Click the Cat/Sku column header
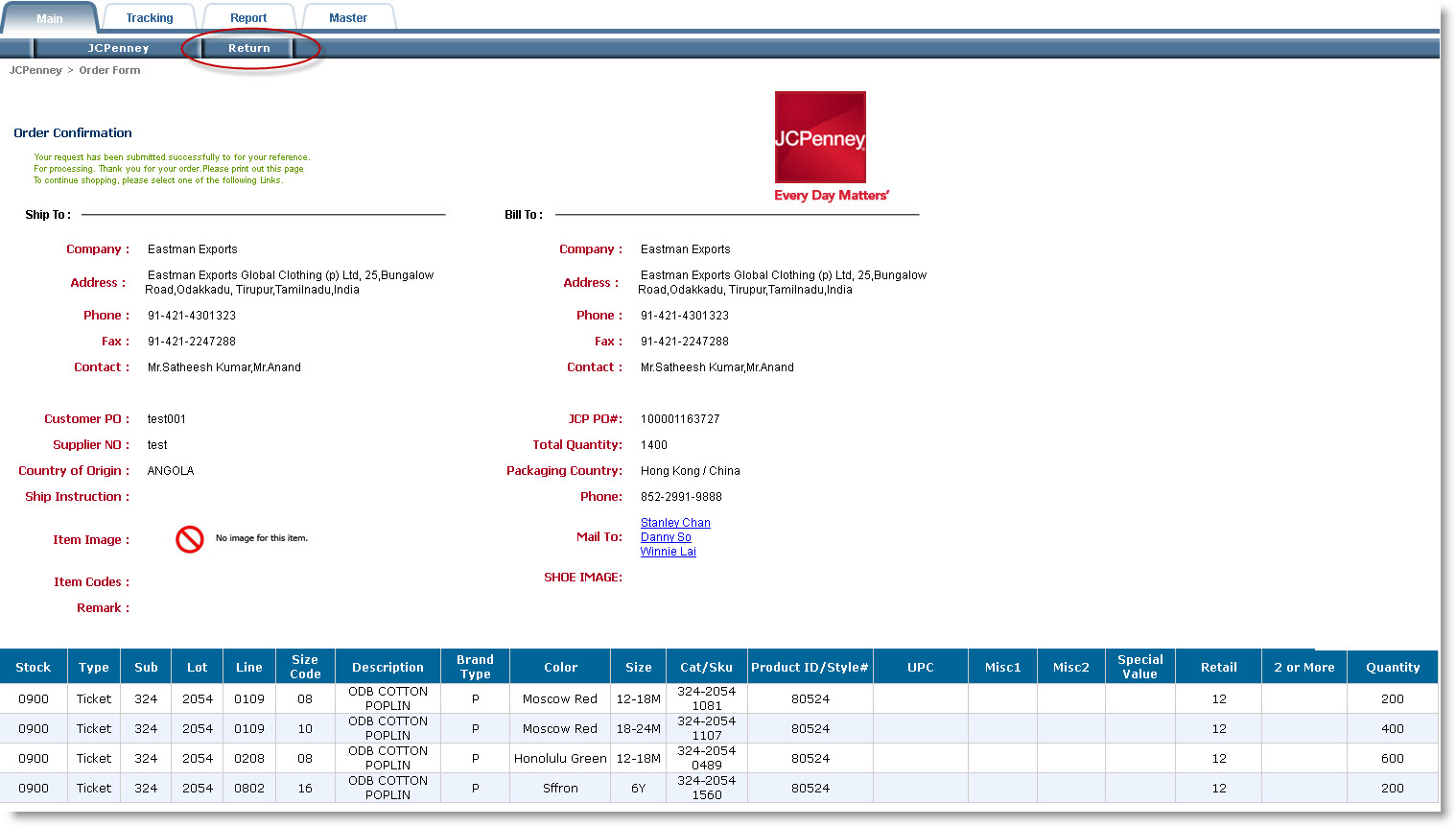Viewport: 1456px width, 827px height. pyautogui.click(x=707, y=668)
